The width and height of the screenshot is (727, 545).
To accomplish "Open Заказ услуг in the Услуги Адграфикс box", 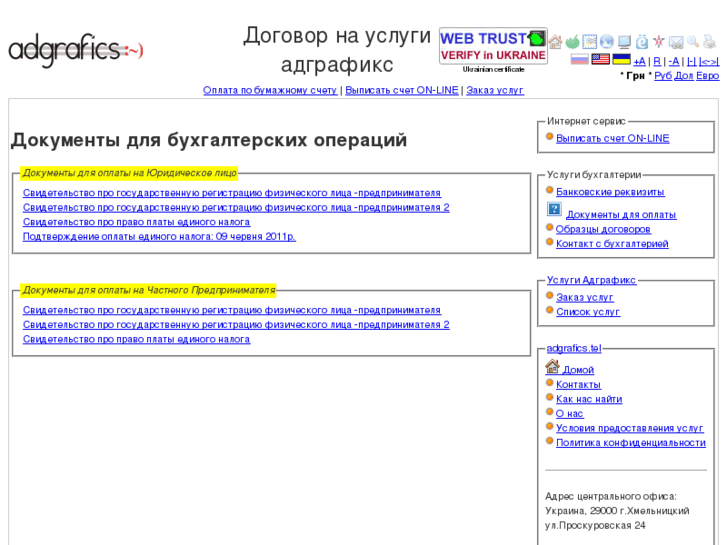I will coord(585,297).
